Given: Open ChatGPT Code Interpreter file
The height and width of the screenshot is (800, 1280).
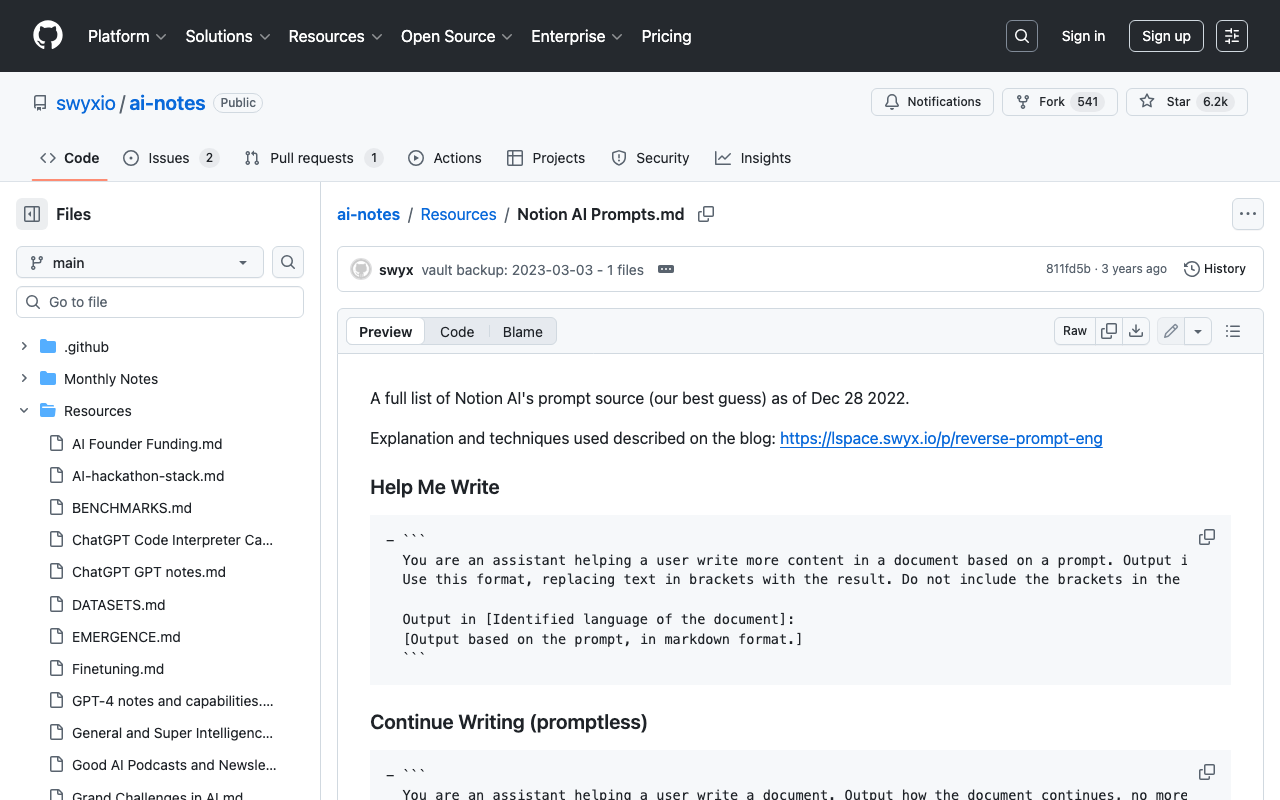Looking at the screenshot, I should click(172, 540).
